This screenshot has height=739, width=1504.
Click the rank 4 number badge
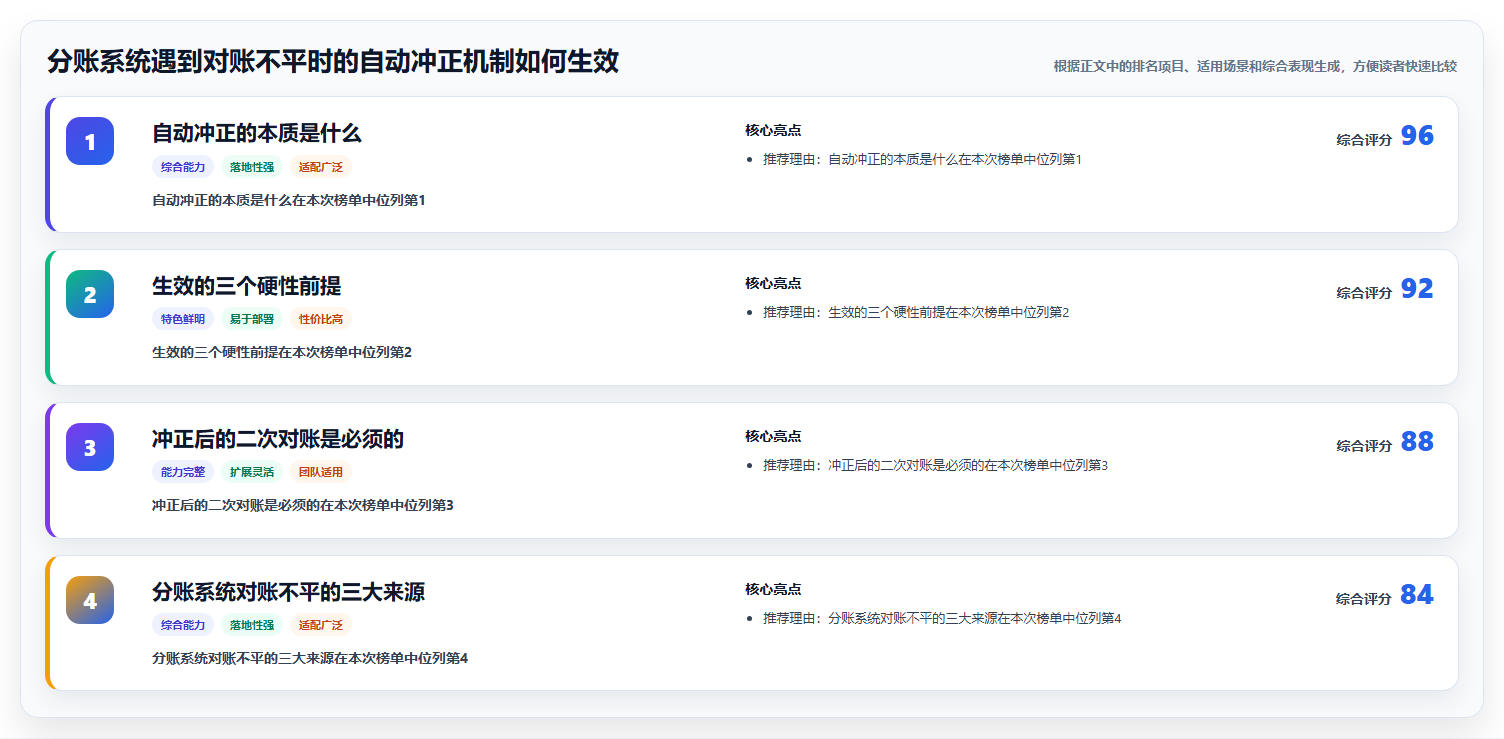90,600
